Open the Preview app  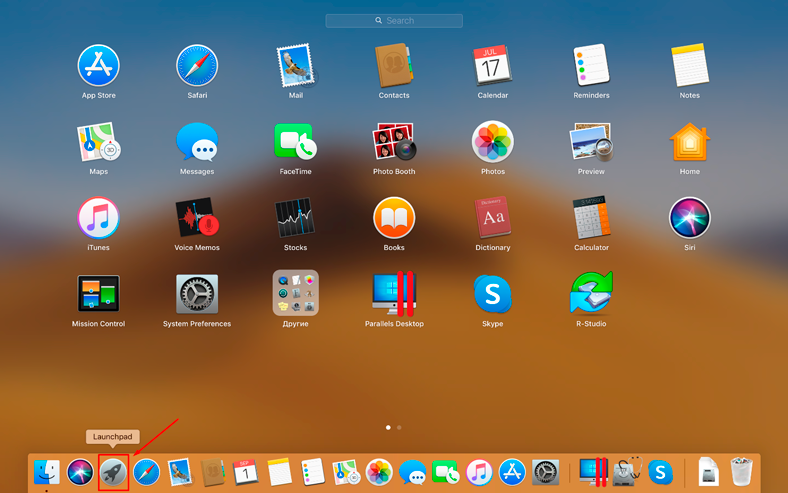(591, 142)
